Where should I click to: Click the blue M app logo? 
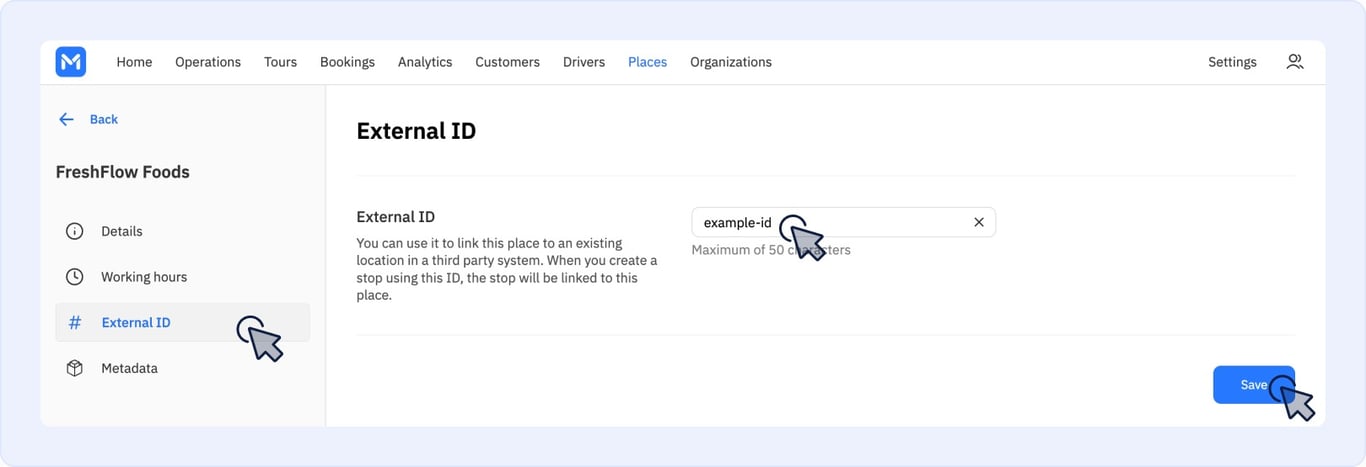[71, 62]
